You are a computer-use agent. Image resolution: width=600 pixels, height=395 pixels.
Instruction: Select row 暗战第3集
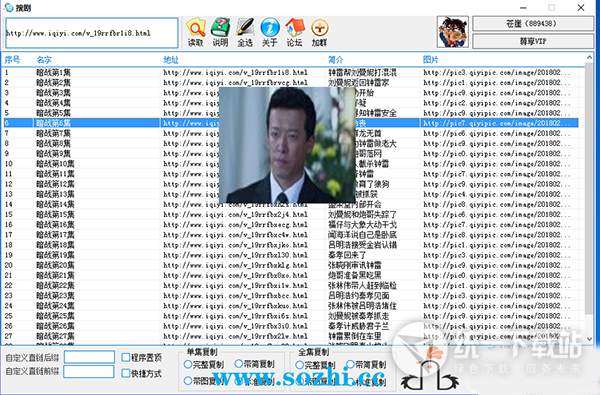[x=291, y=93]
